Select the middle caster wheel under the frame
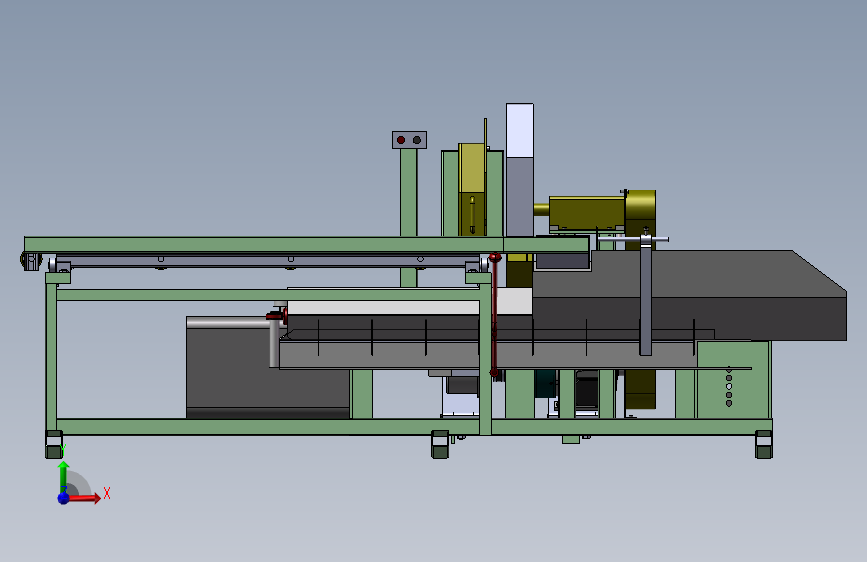The height and width of the screenshot is (562, 867). pos(440,445)
